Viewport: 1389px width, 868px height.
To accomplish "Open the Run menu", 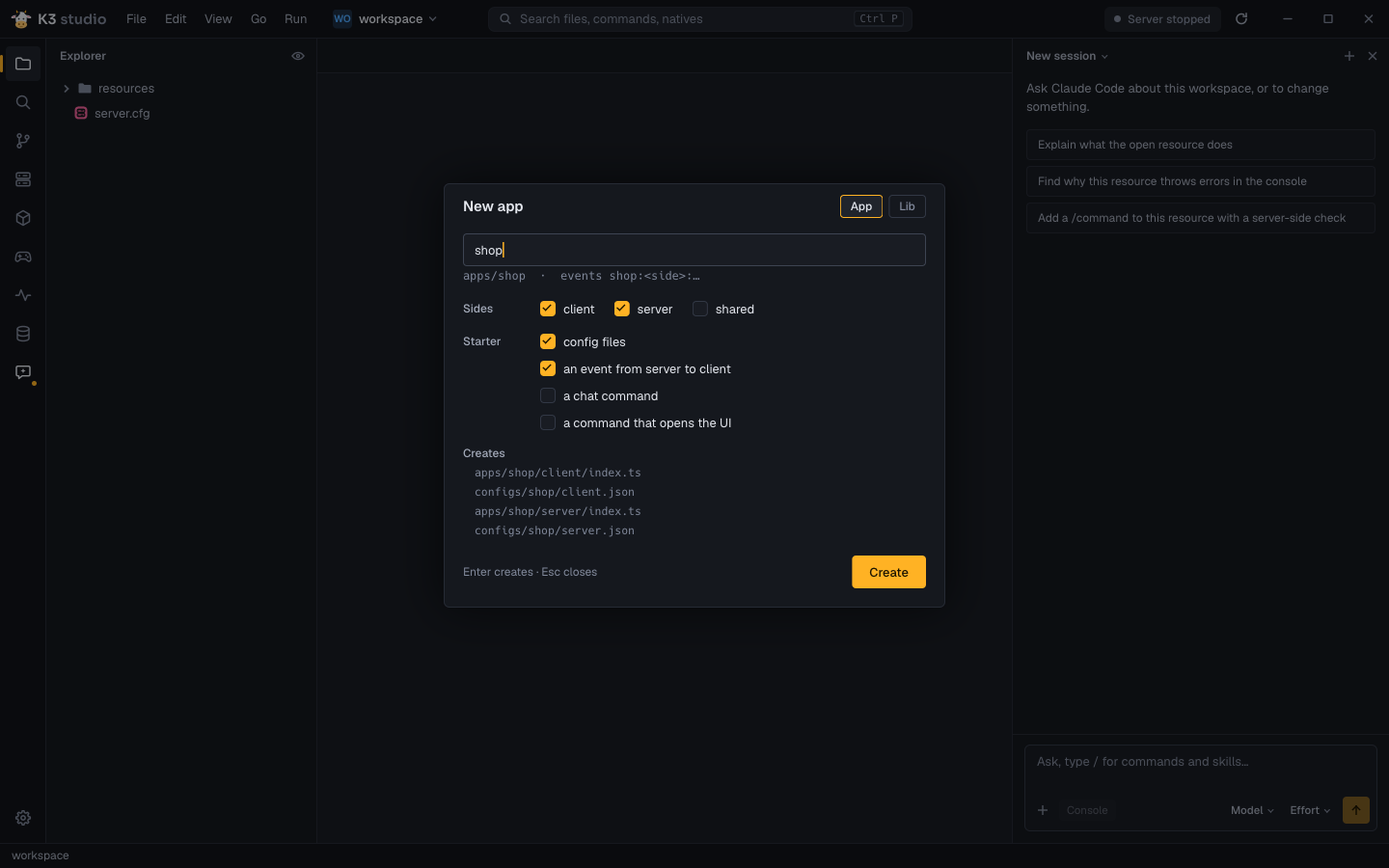I will pos(296,18).
